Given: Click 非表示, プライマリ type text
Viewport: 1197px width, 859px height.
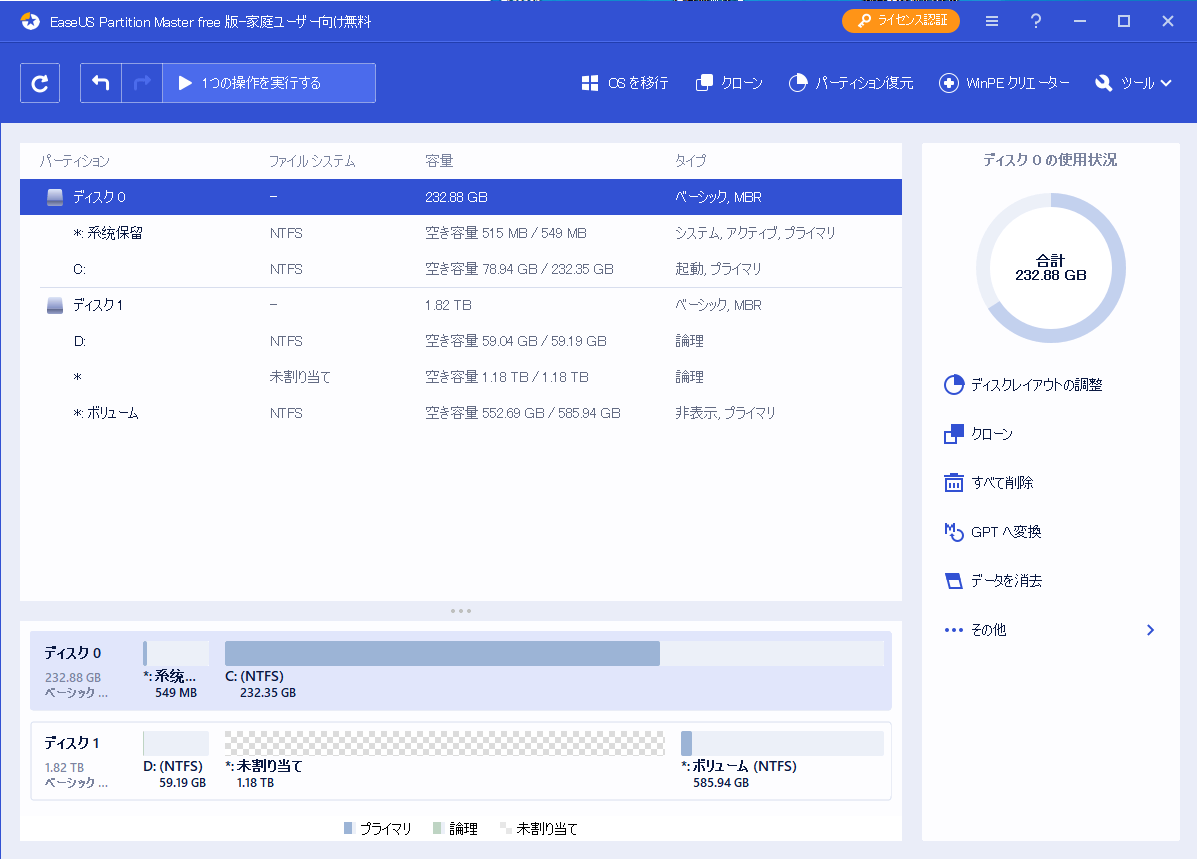Looking at the screenshot, I should coord(725,413).
